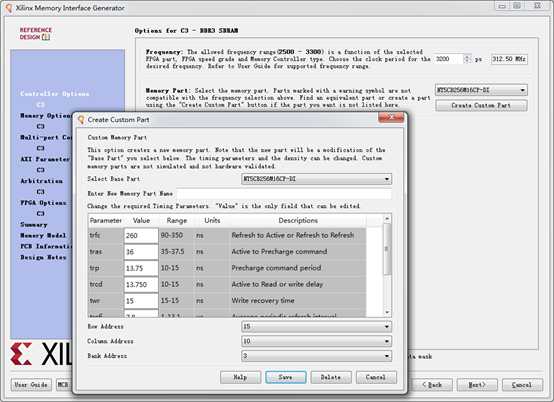This screenshot has height=402, width=554.
Task: Click the clock period spinner in main window
Action: 467,59
